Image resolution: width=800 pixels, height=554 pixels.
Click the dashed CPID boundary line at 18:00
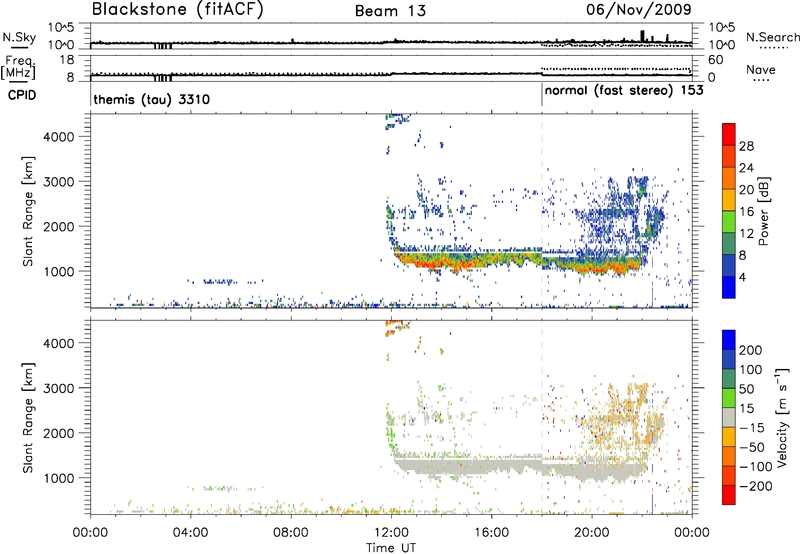pos(542,210)
